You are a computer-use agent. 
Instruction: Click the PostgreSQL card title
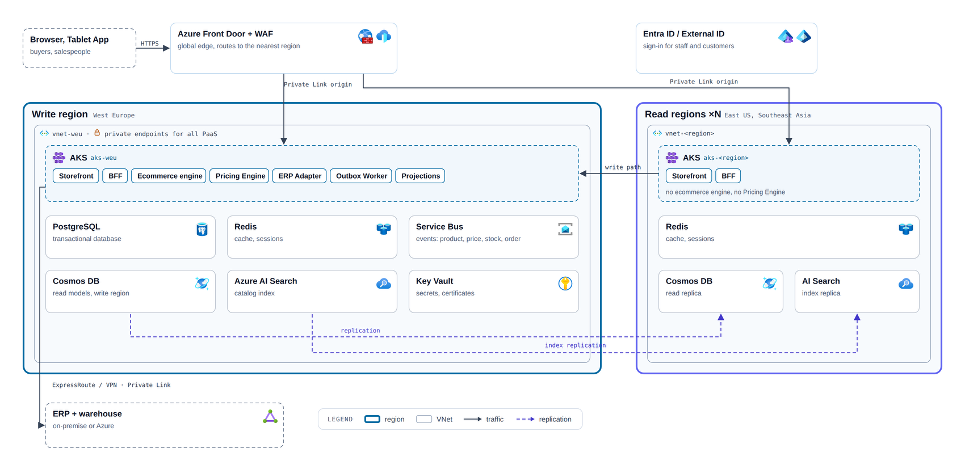[76, 227]
